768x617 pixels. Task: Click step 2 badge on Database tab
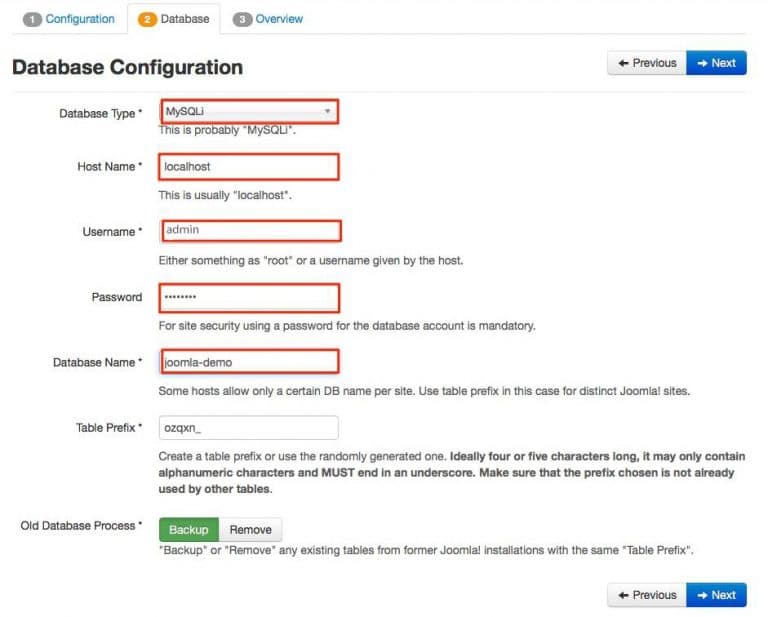pyautogui.click(x=147, y=20)
